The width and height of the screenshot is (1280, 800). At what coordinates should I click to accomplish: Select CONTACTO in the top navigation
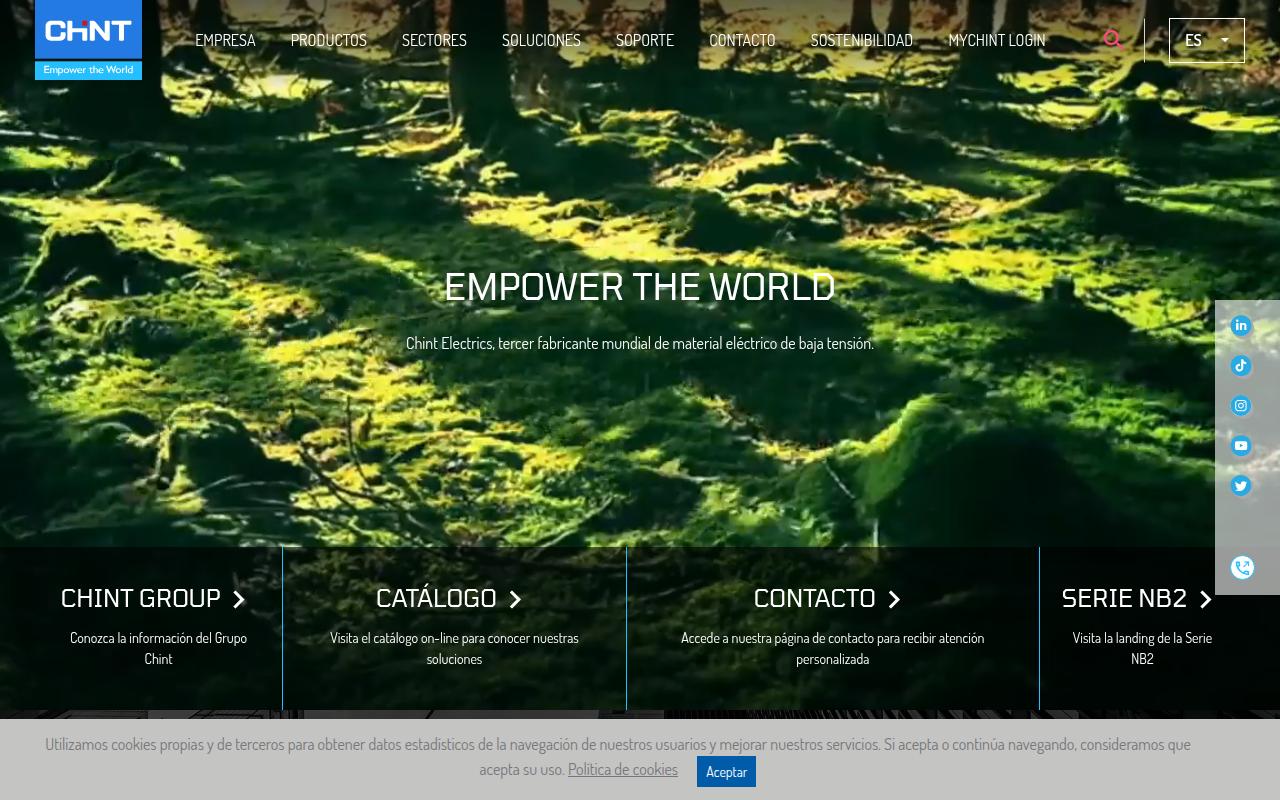(x=742, y=40)
